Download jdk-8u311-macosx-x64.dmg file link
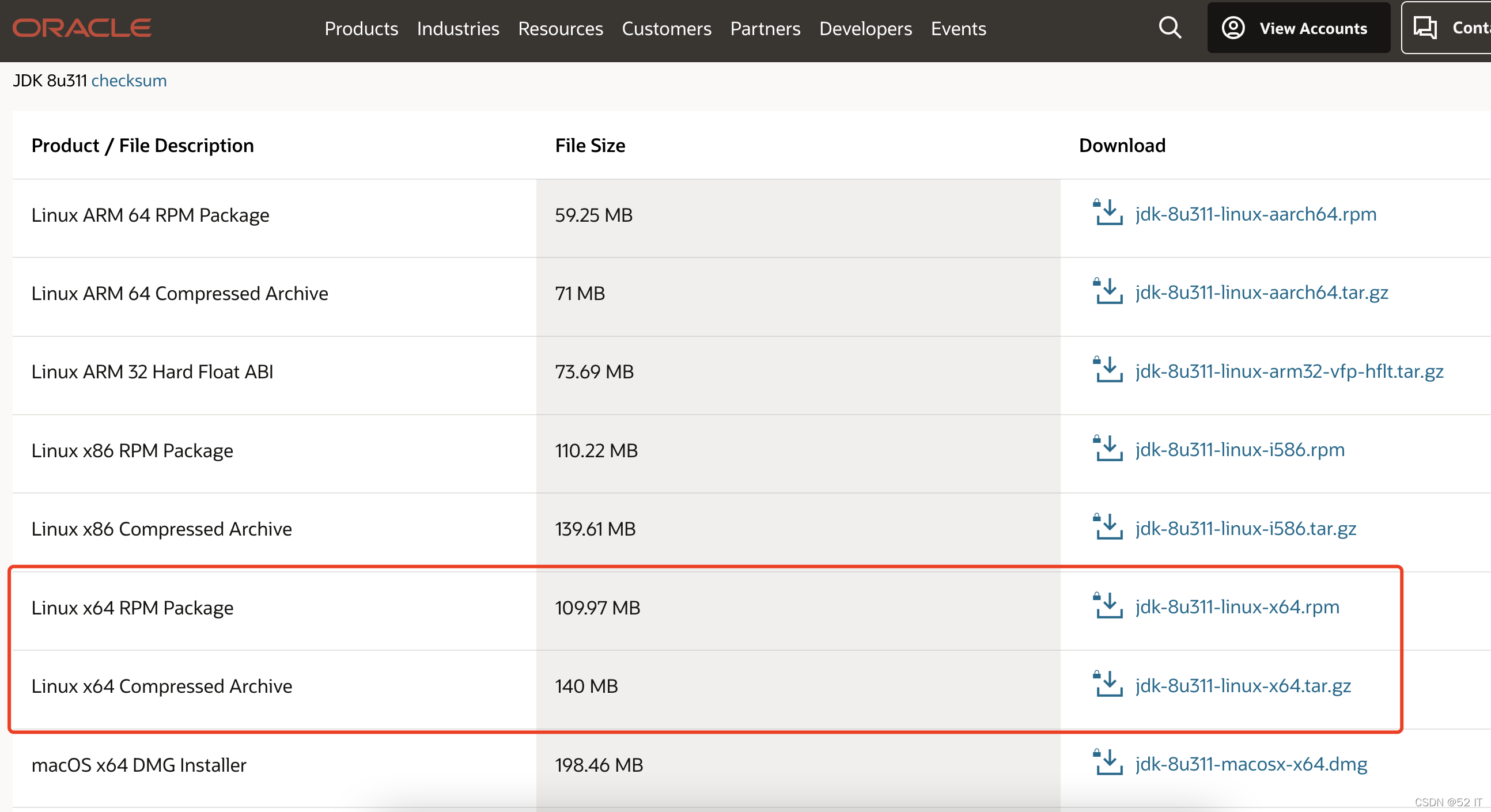The height and width of the screenshot is (812, 1491). [x=1251, y=764]
